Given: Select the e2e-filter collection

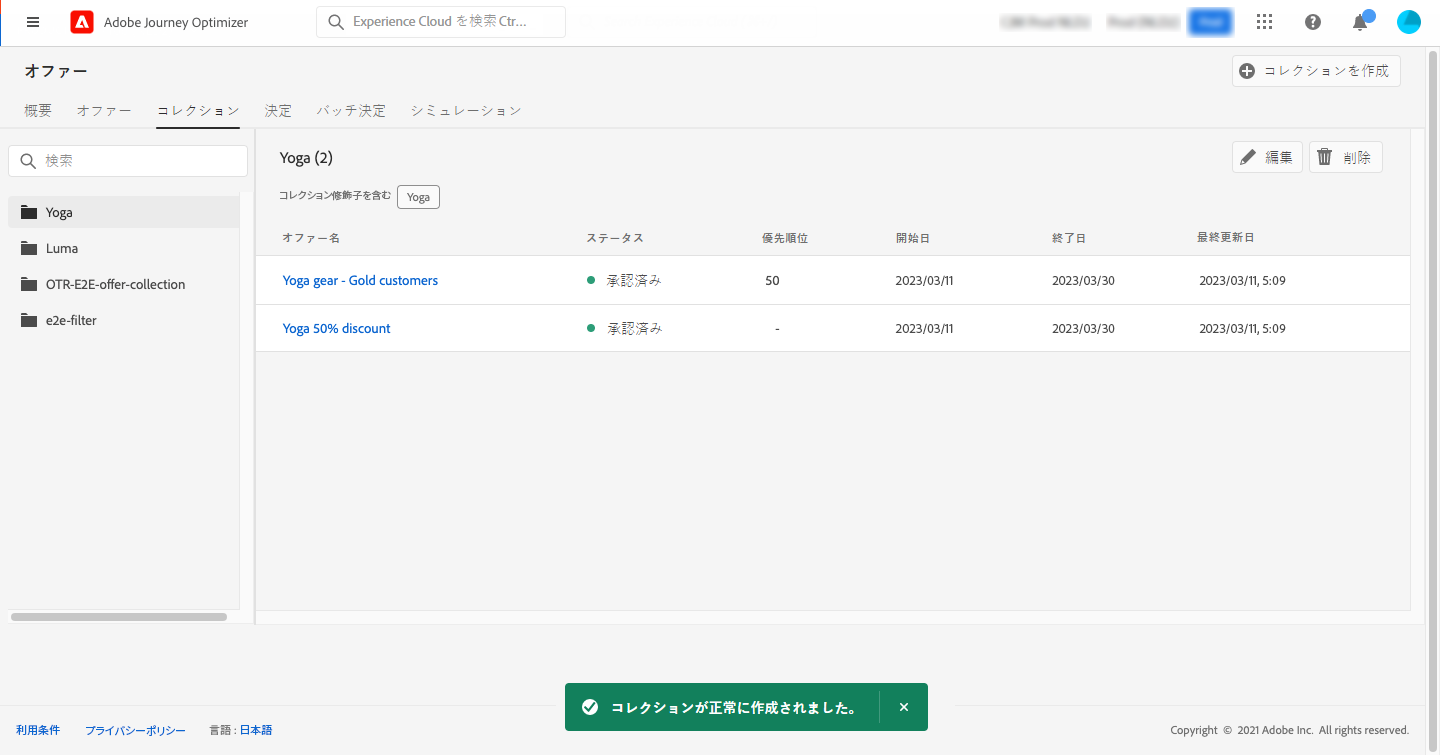Looking at the screenshot, I should [x=123, y=320].
